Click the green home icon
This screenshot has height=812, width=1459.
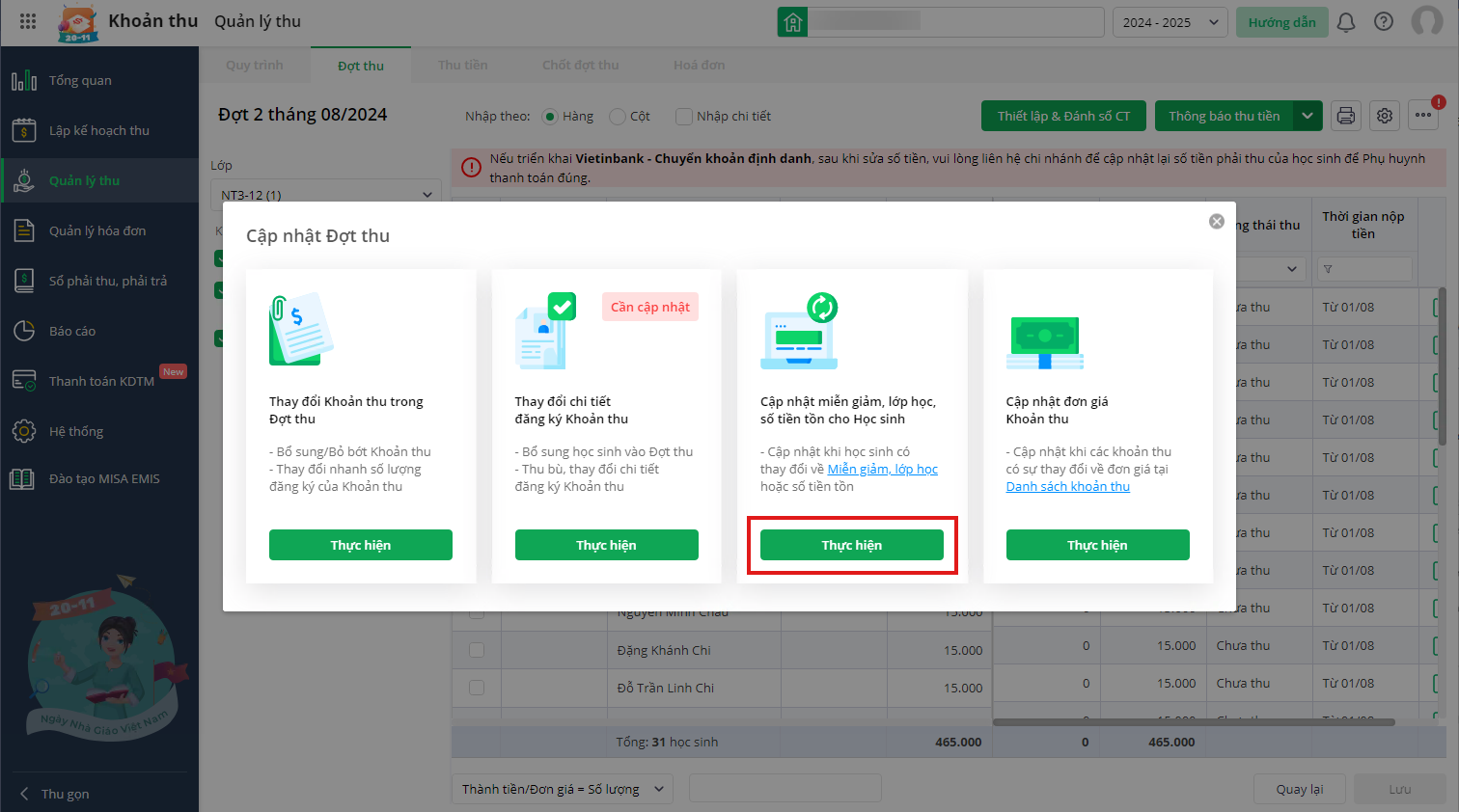click(792, 22)
